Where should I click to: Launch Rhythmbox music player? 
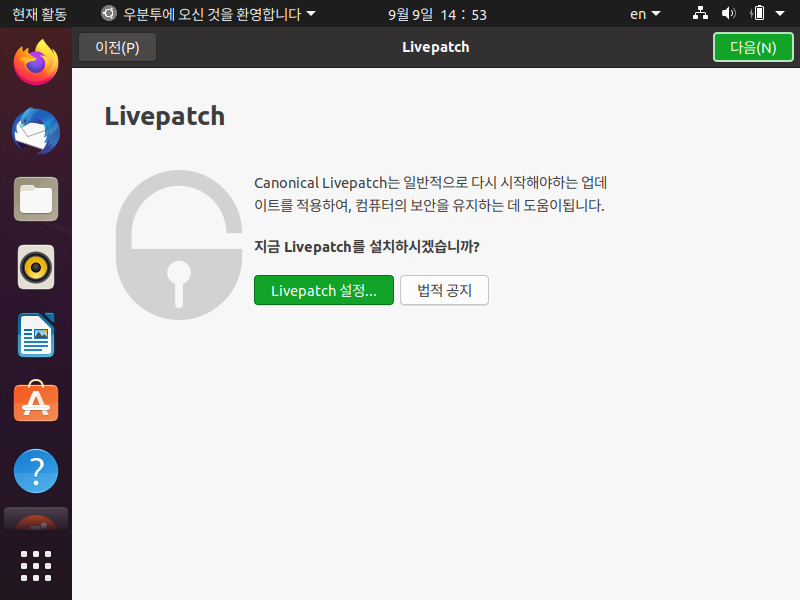(x=36, y=267)
